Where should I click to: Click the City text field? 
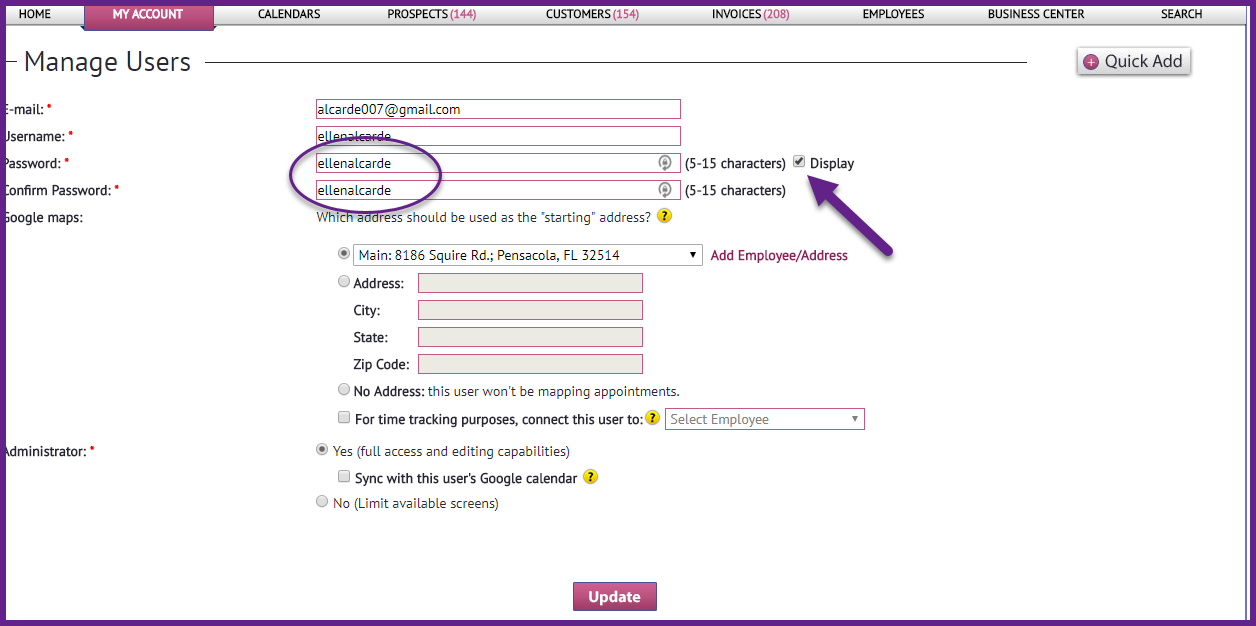point(530,310)
